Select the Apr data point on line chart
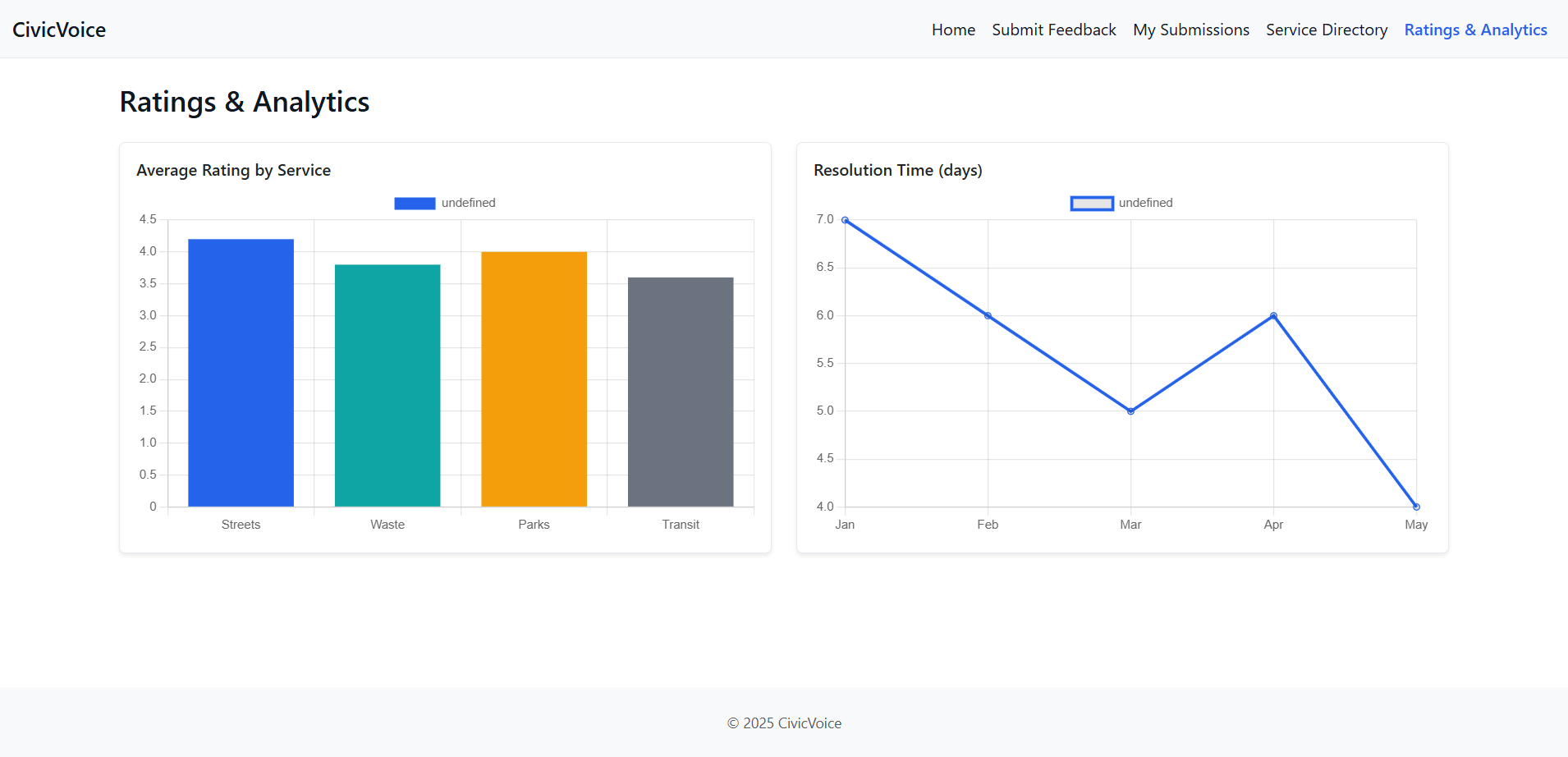 1273,316
